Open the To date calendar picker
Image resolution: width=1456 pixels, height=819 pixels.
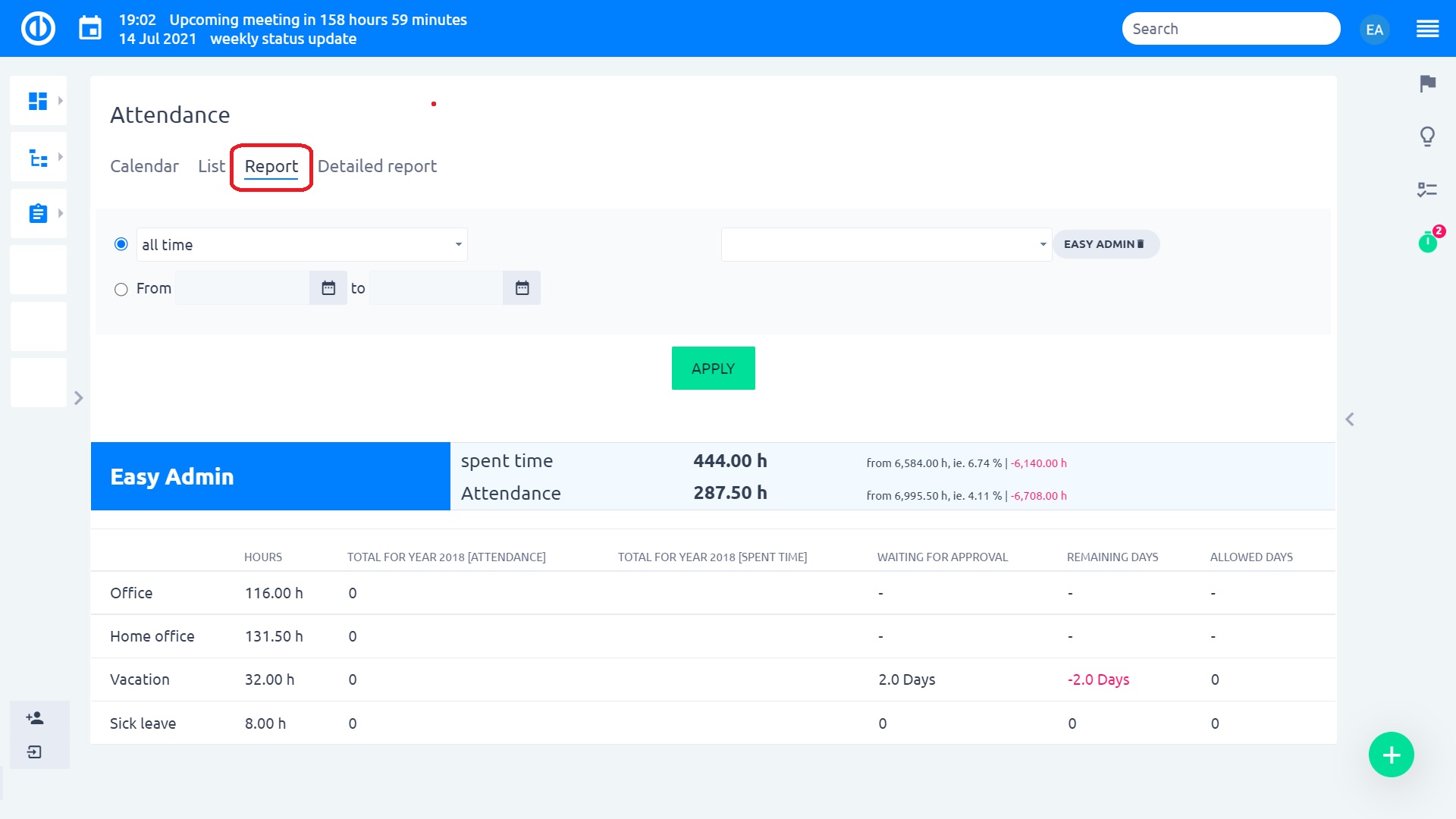pos(522,288)
